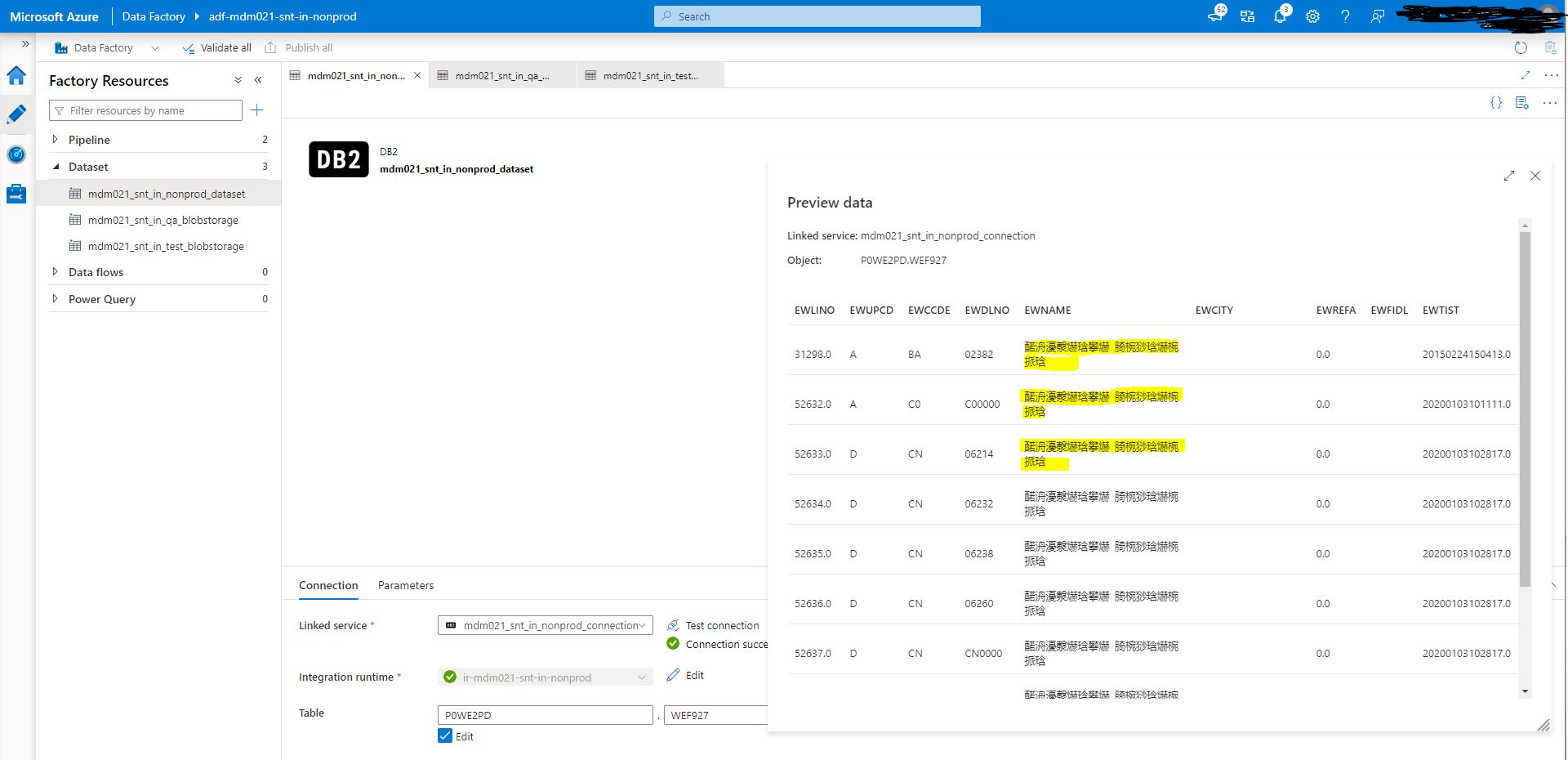Click the EWNAME column header
This screenshot has width=1568, height=760.
click(x=1048, y=310)
